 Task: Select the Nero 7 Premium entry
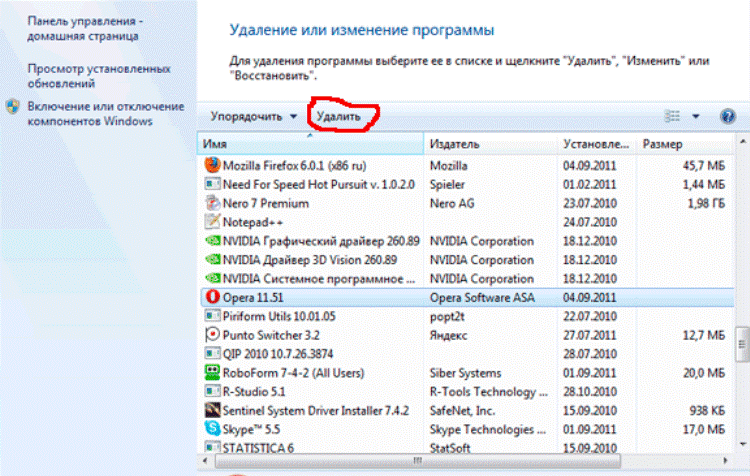pyautogui.click(x=466, y=203)
